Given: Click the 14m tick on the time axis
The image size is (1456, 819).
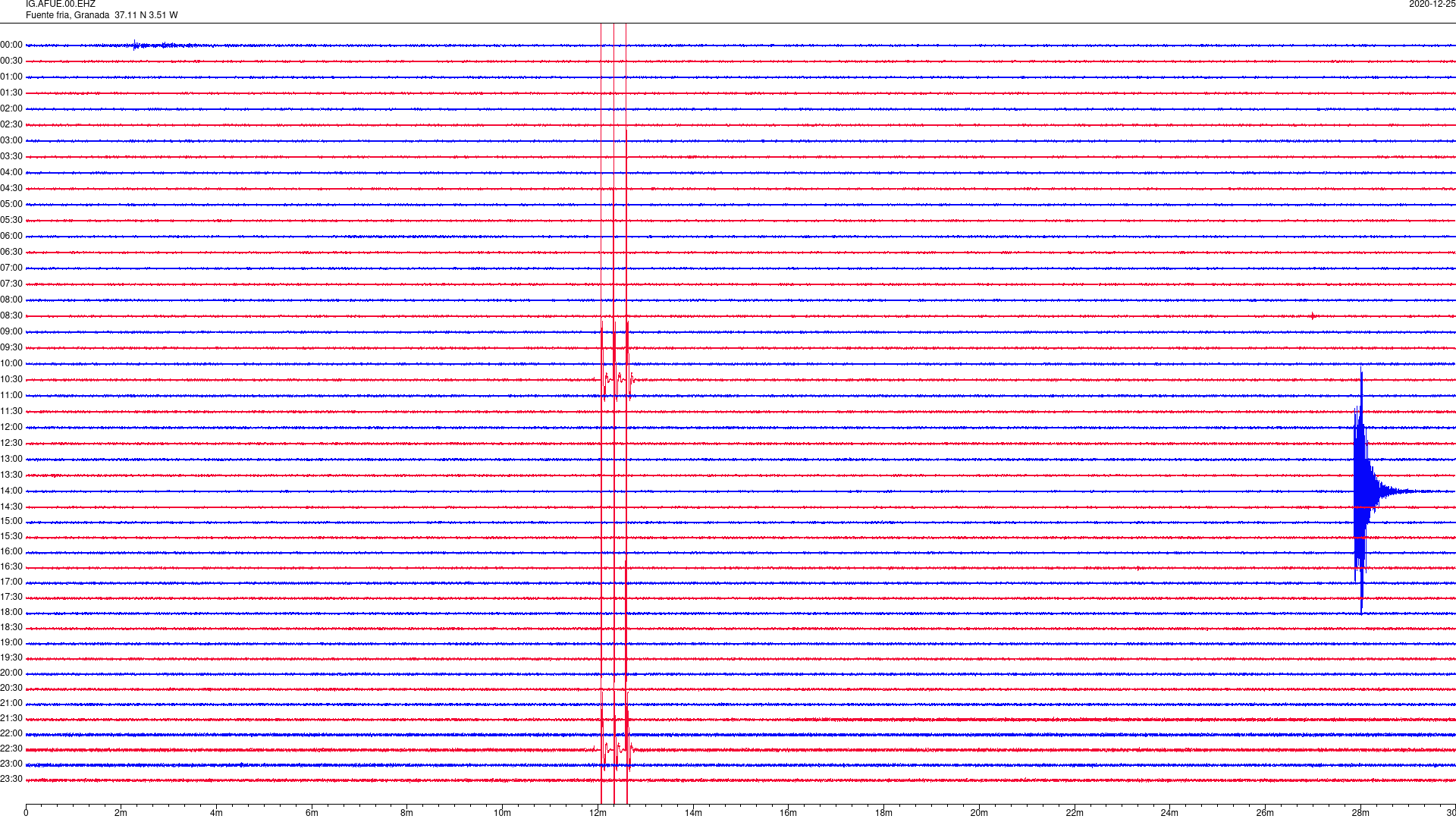Looking at the screenshot, I should coord(693,814).
